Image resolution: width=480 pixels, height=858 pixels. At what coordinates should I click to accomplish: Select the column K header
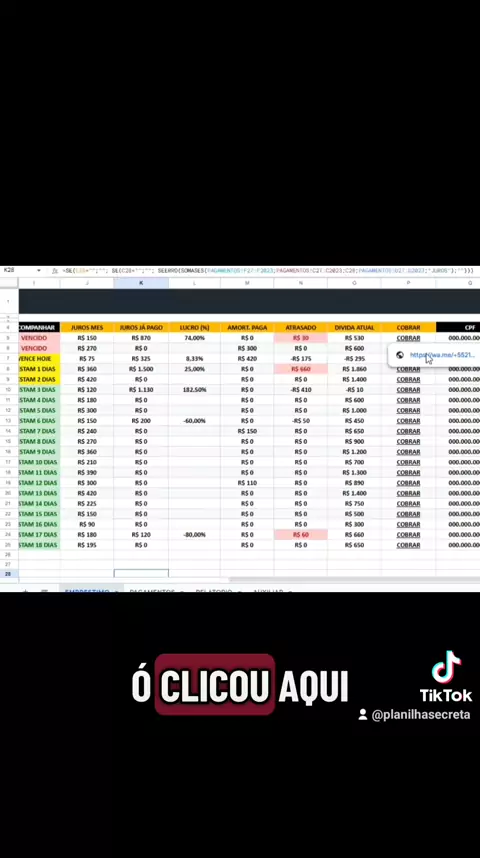click(x=141, y=283)
